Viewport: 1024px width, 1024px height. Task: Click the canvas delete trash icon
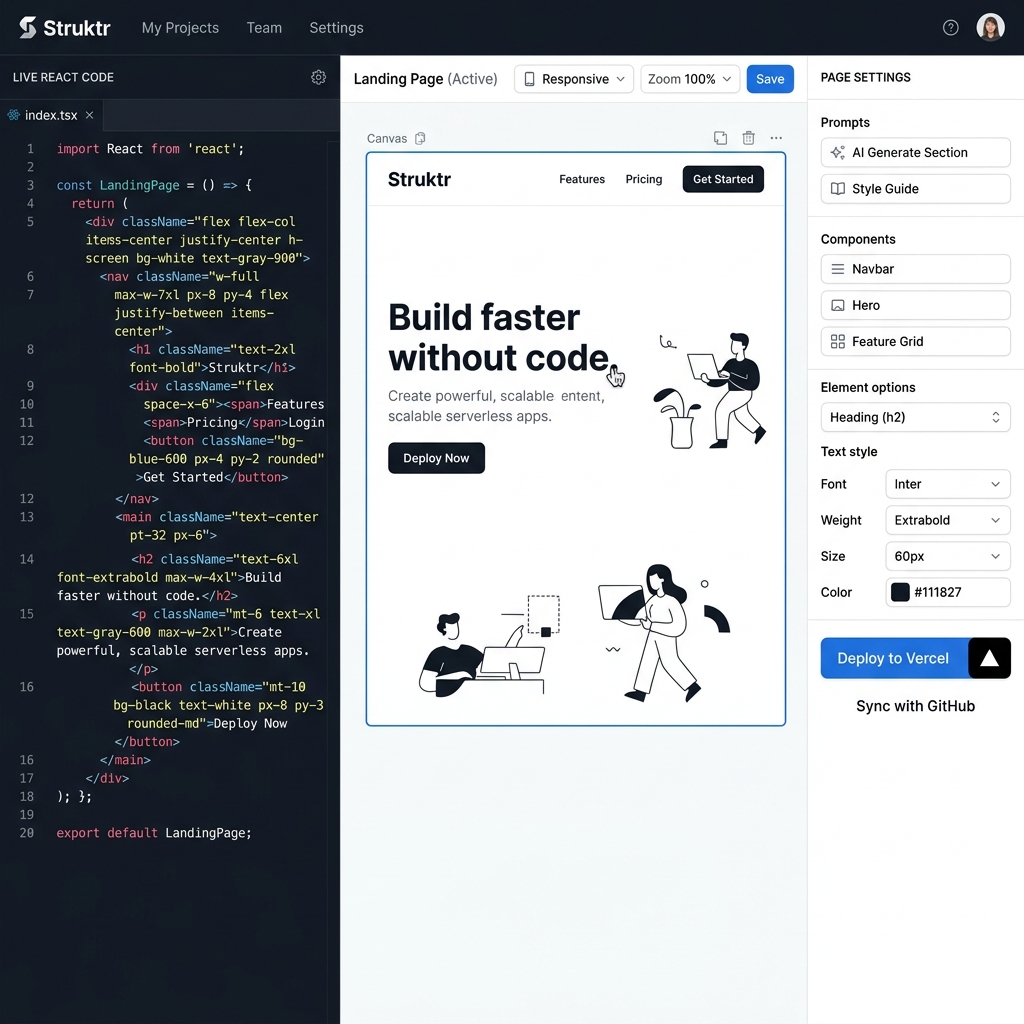tap(748, 138)
